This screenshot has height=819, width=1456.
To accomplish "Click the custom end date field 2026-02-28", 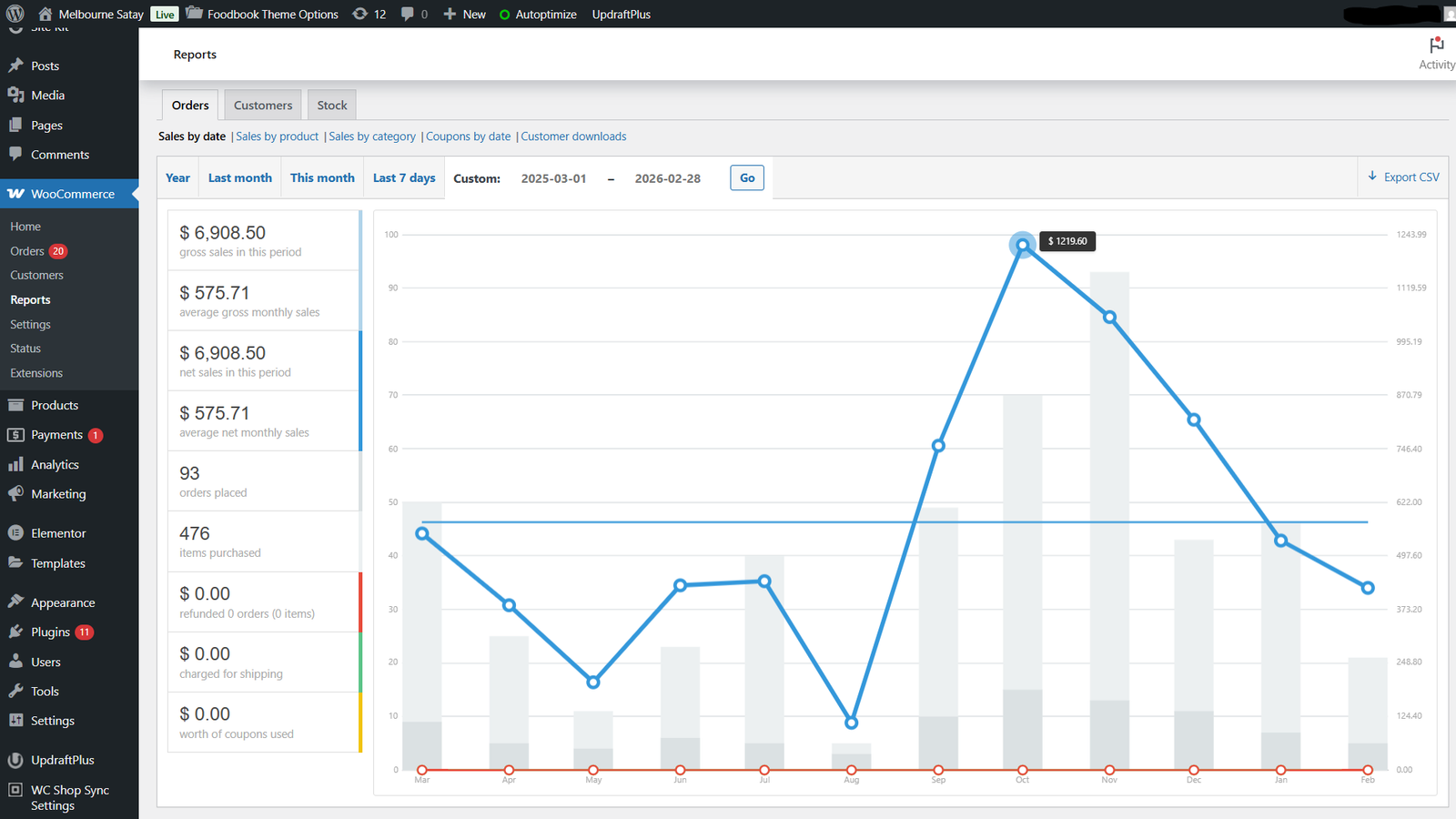I will coord(668,178).
